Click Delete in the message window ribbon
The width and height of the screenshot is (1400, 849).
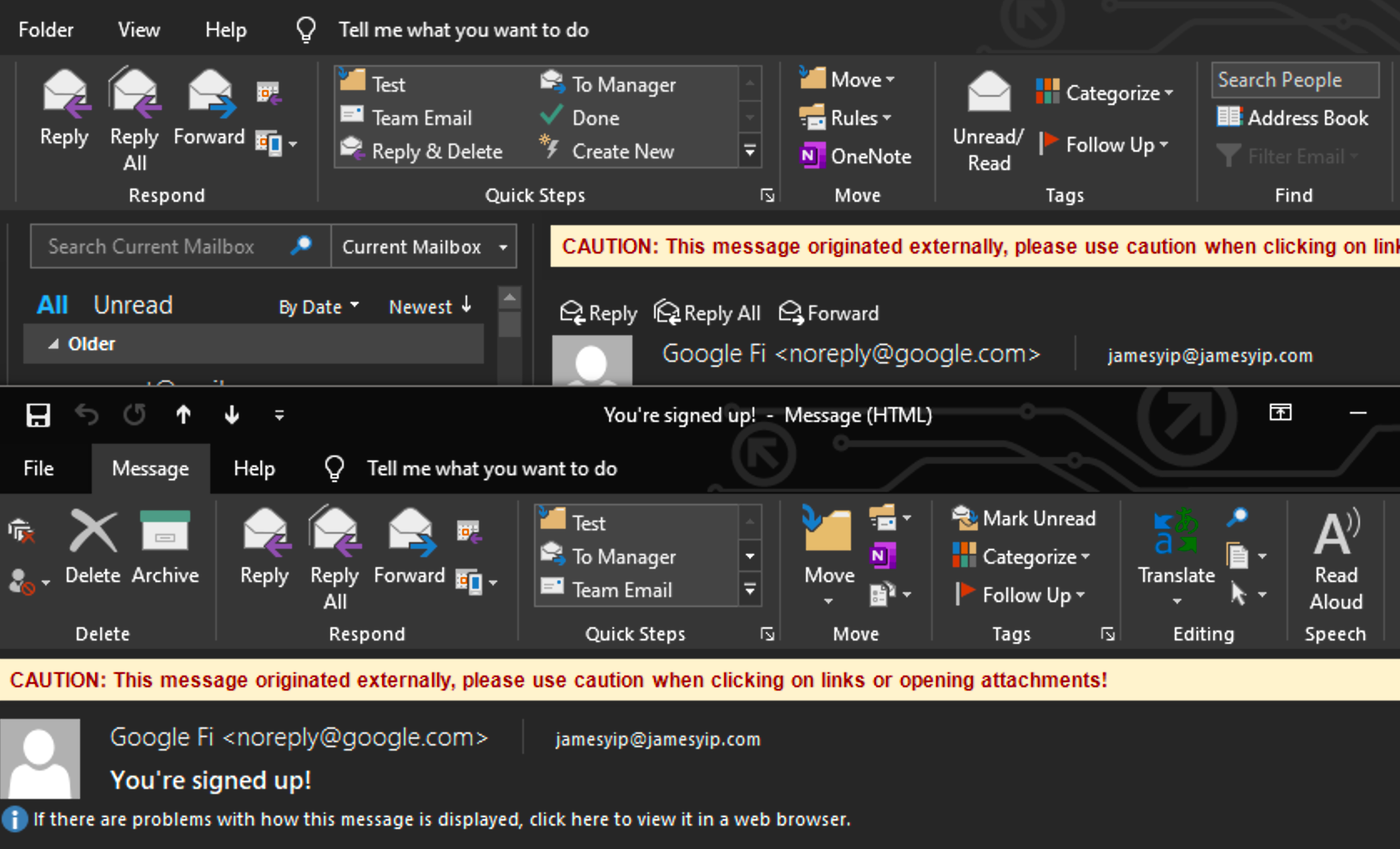pos(93,548)
